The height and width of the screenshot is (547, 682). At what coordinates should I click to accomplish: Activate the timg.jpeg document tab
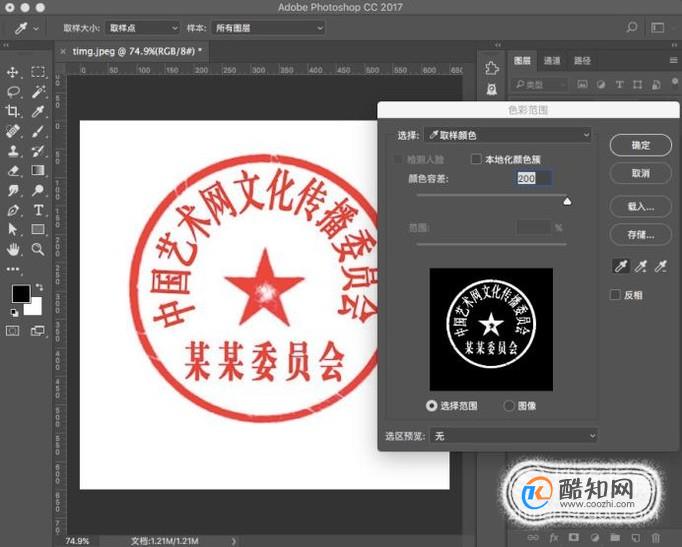[137, 51]
